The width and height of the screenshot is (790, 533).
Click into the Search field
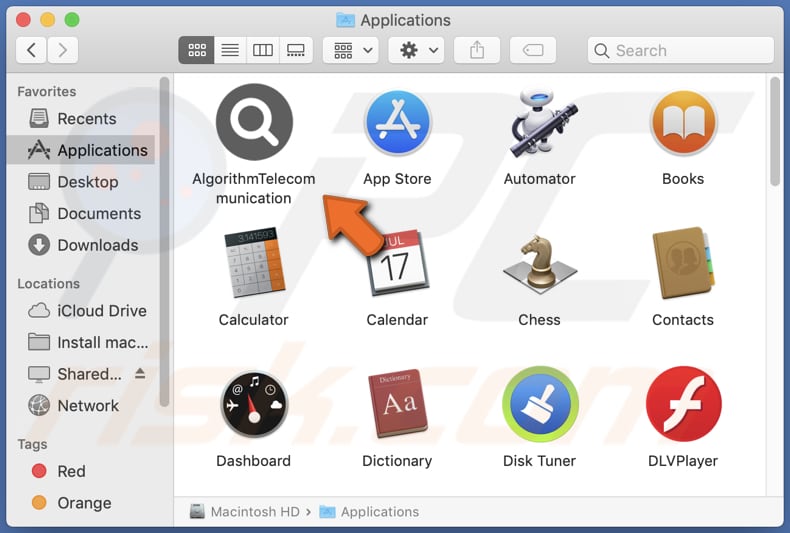pos(681,50)
